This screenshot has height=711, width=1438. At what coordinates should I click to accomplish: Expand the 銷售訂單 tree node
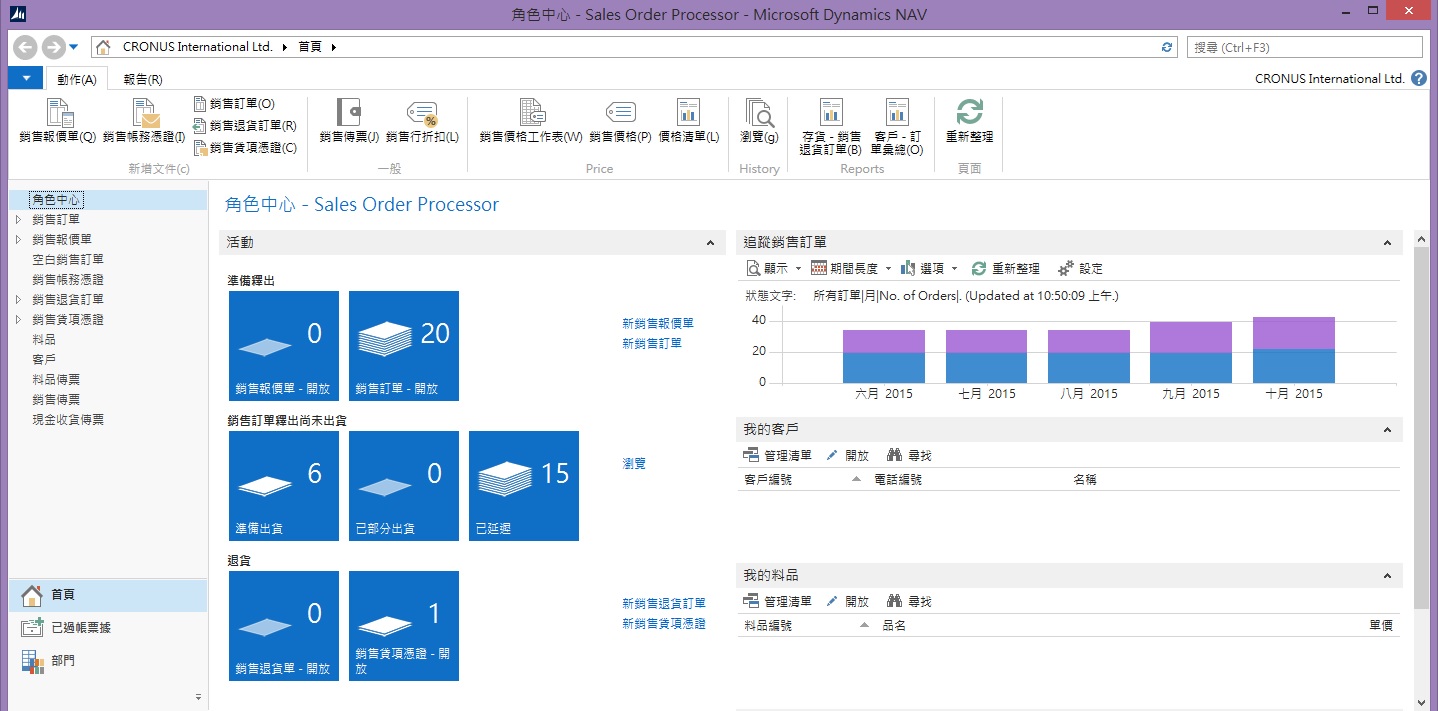click(x=17, y=220)
